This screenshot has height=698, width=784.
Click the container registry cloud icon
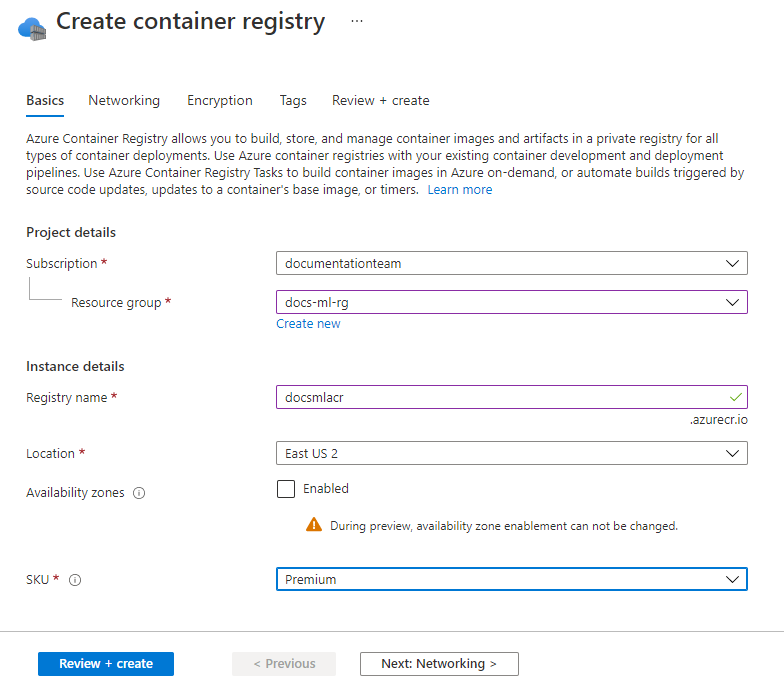32,25
